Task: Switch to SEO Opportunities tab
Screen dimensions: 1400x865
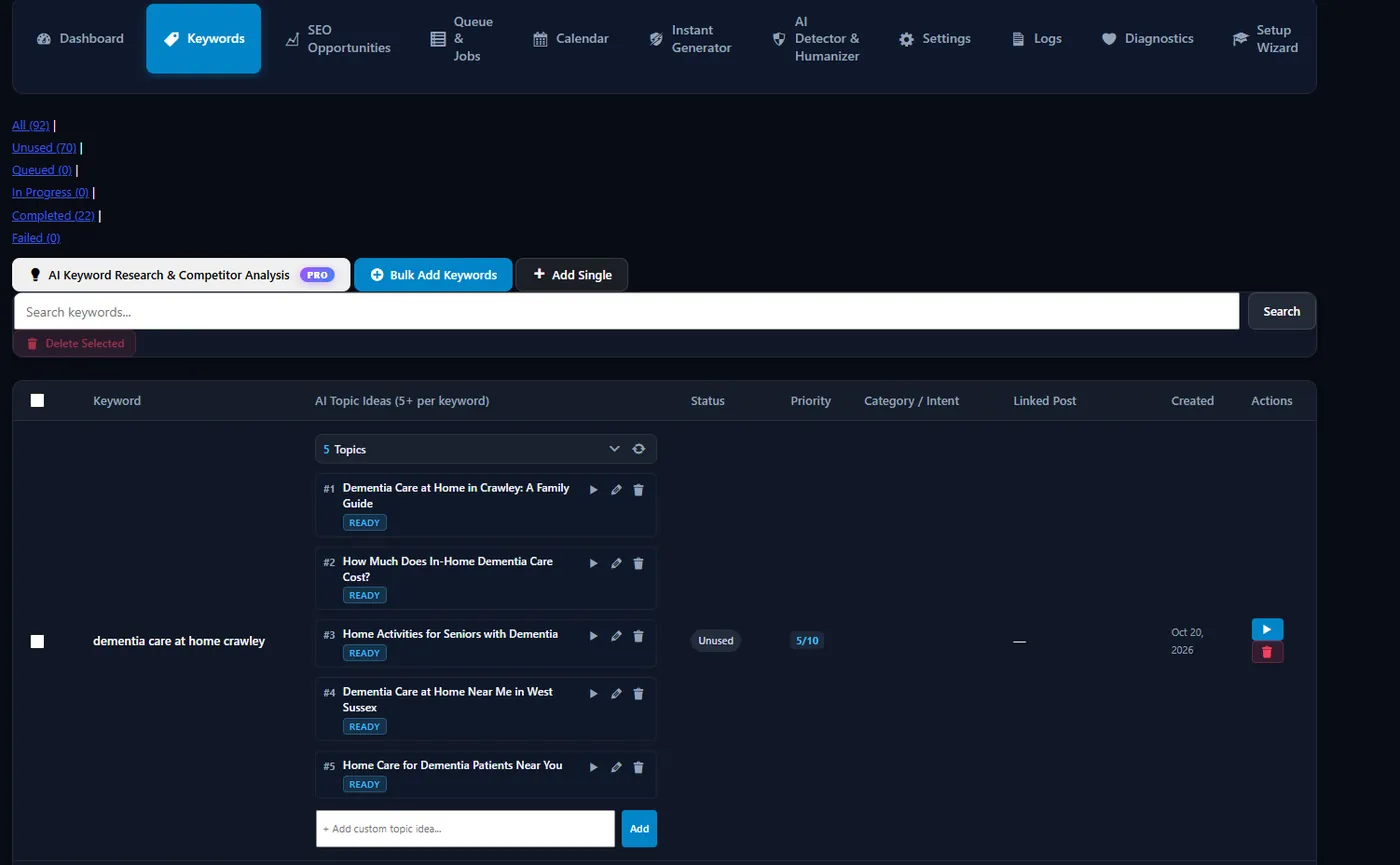Action: 337,39
